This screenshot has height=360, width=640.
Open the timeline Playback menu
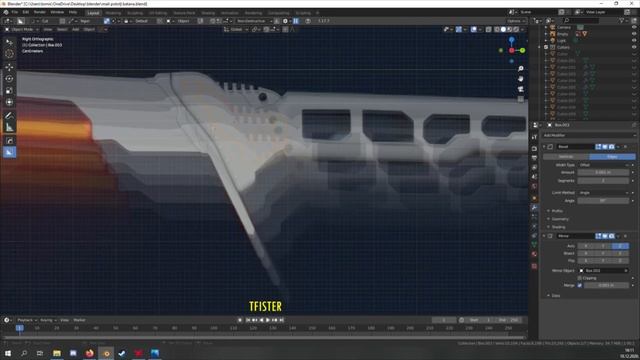27,320
